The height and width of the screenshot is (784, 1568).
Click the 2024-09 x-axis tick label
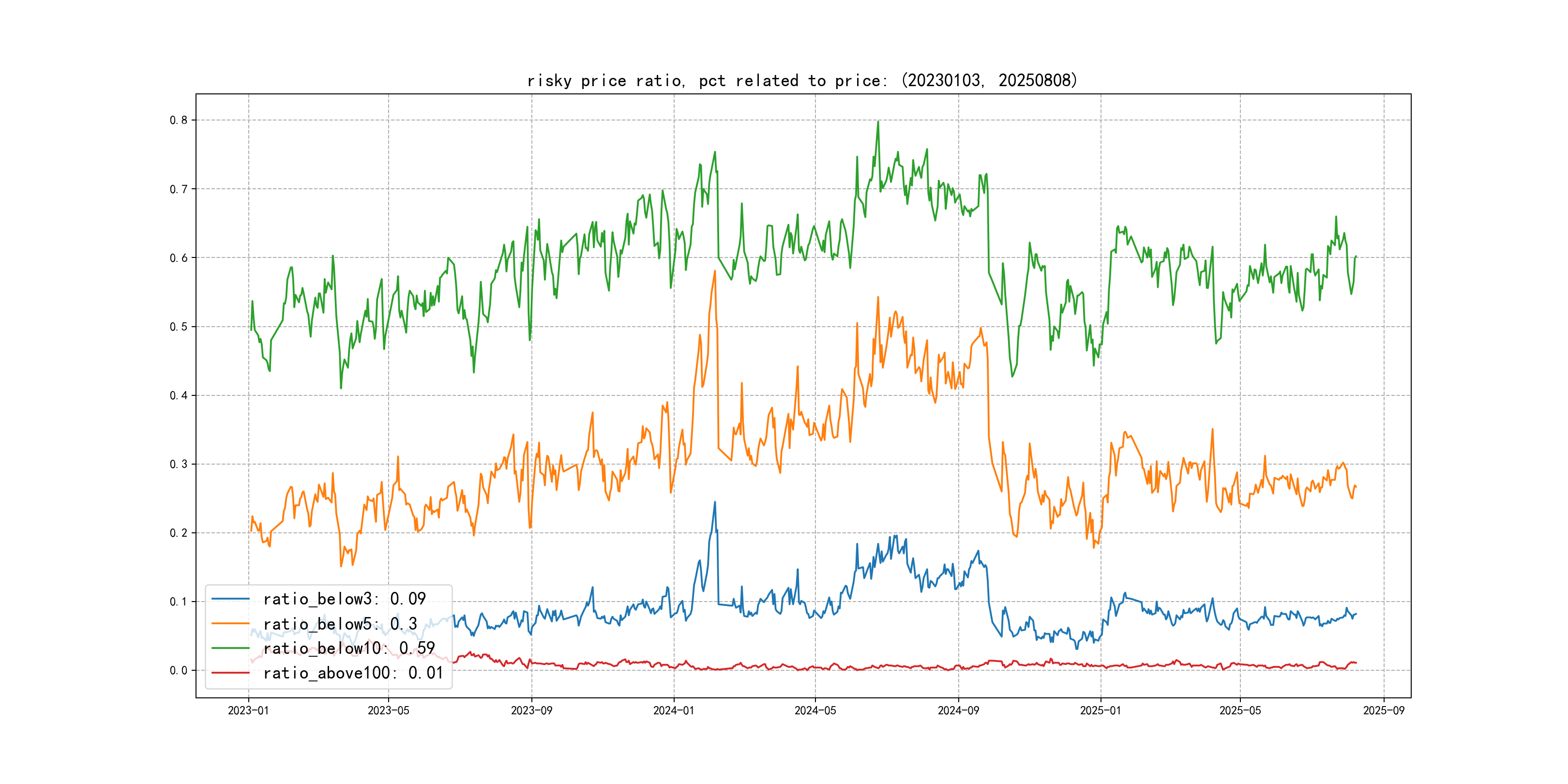click(958, 710)
